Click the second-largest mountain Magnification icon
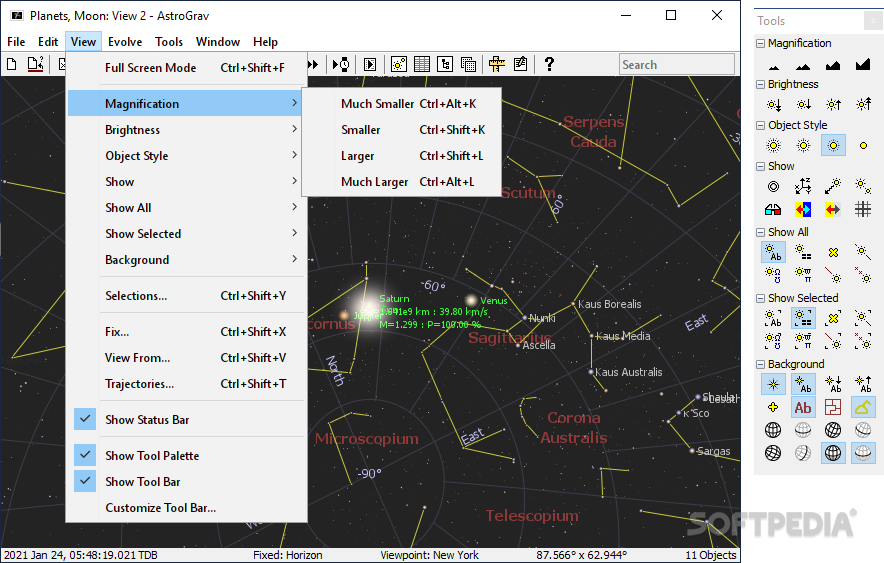The width and height of the screenshot is (884, 563). (x=833, y=65)
